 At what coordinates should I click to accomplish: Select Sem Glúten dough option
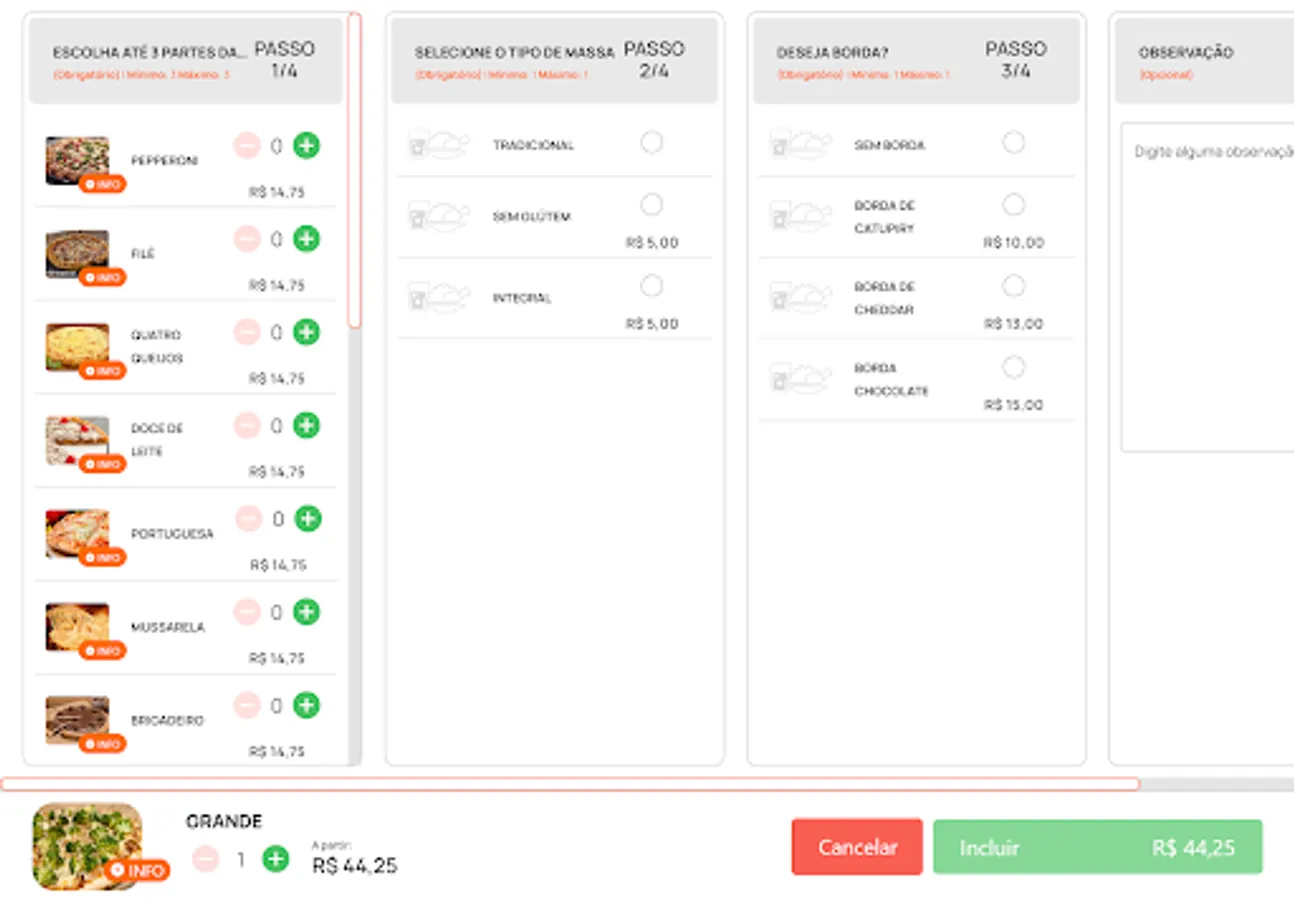[651, 205]
